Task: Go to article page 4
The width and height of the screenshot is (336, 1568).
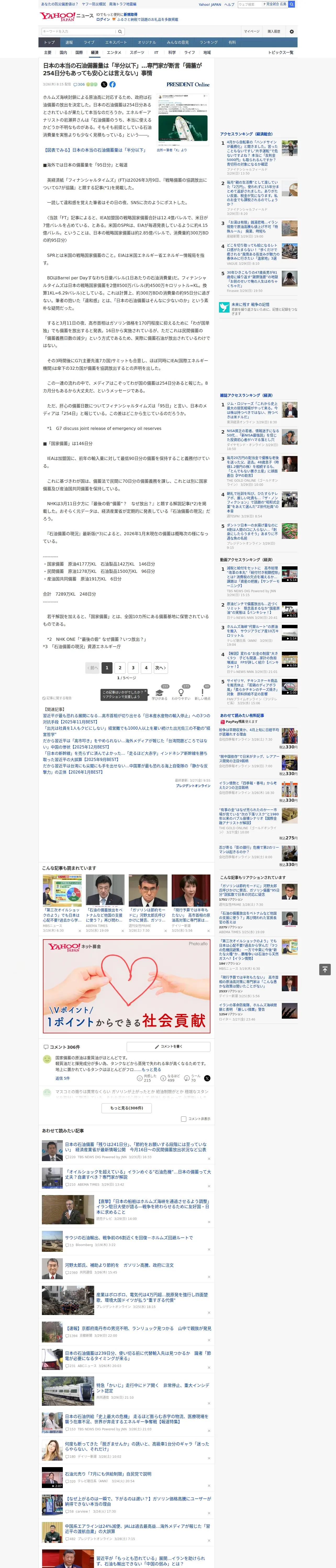Action: pos(146,668)
